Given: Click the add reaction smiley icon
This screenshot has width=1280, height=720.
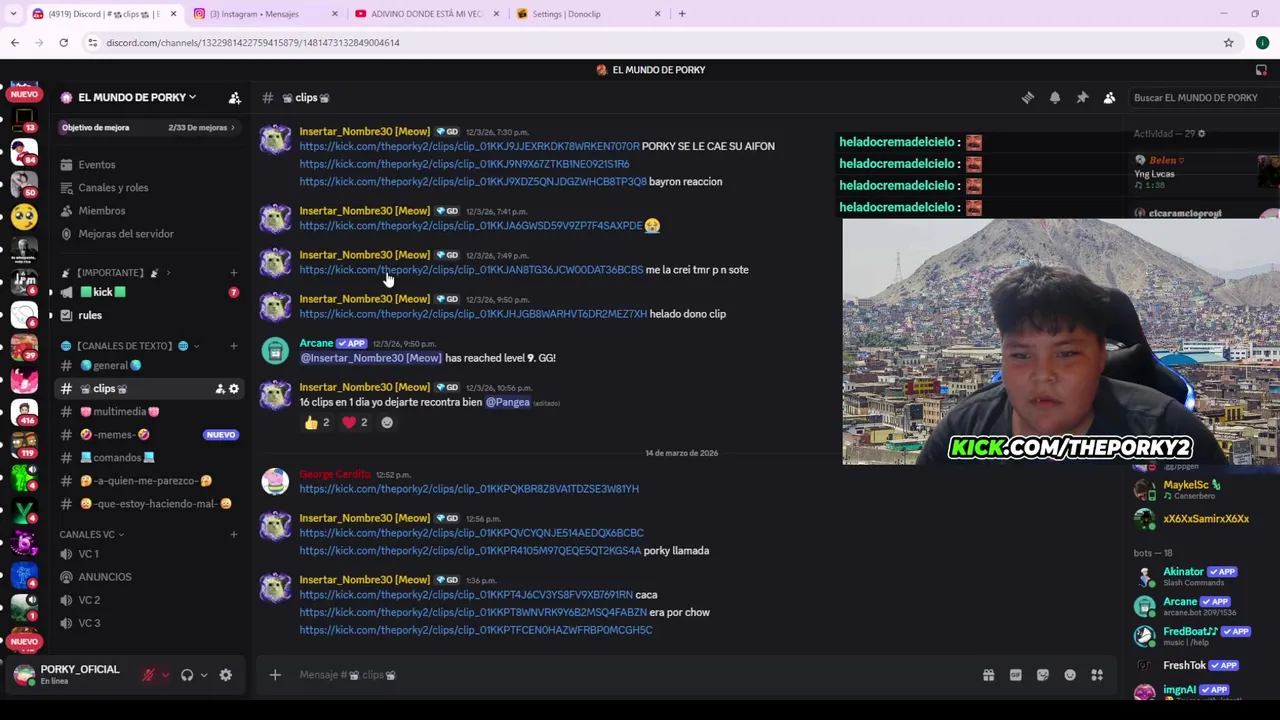Looking at the screenshot, I should pyautogui.click(x=387, y=423).
